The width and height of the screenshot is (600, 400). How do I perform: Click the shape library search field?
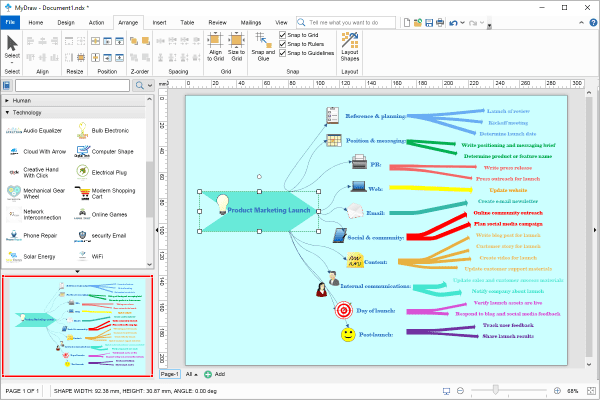click(72, 85)
